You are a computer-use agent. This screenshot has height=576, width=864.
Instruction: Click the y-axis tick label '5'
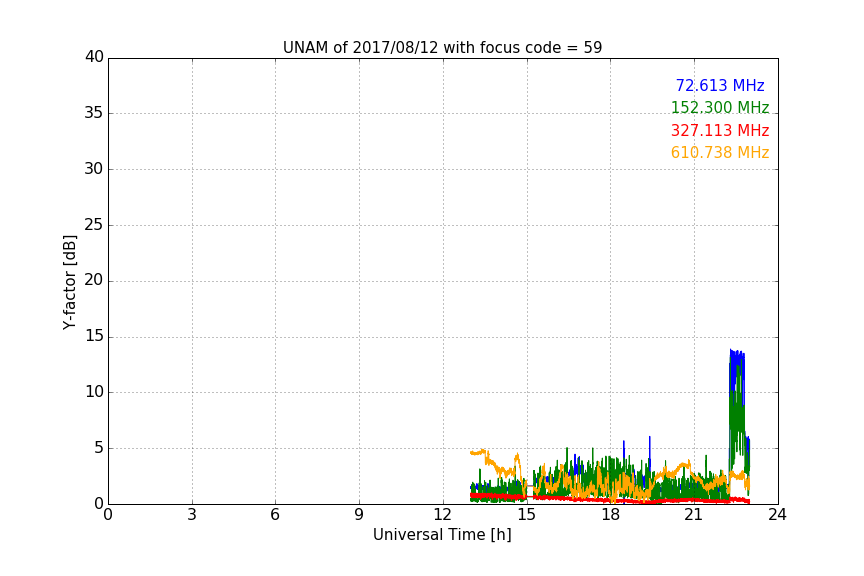tap(99, 448)
